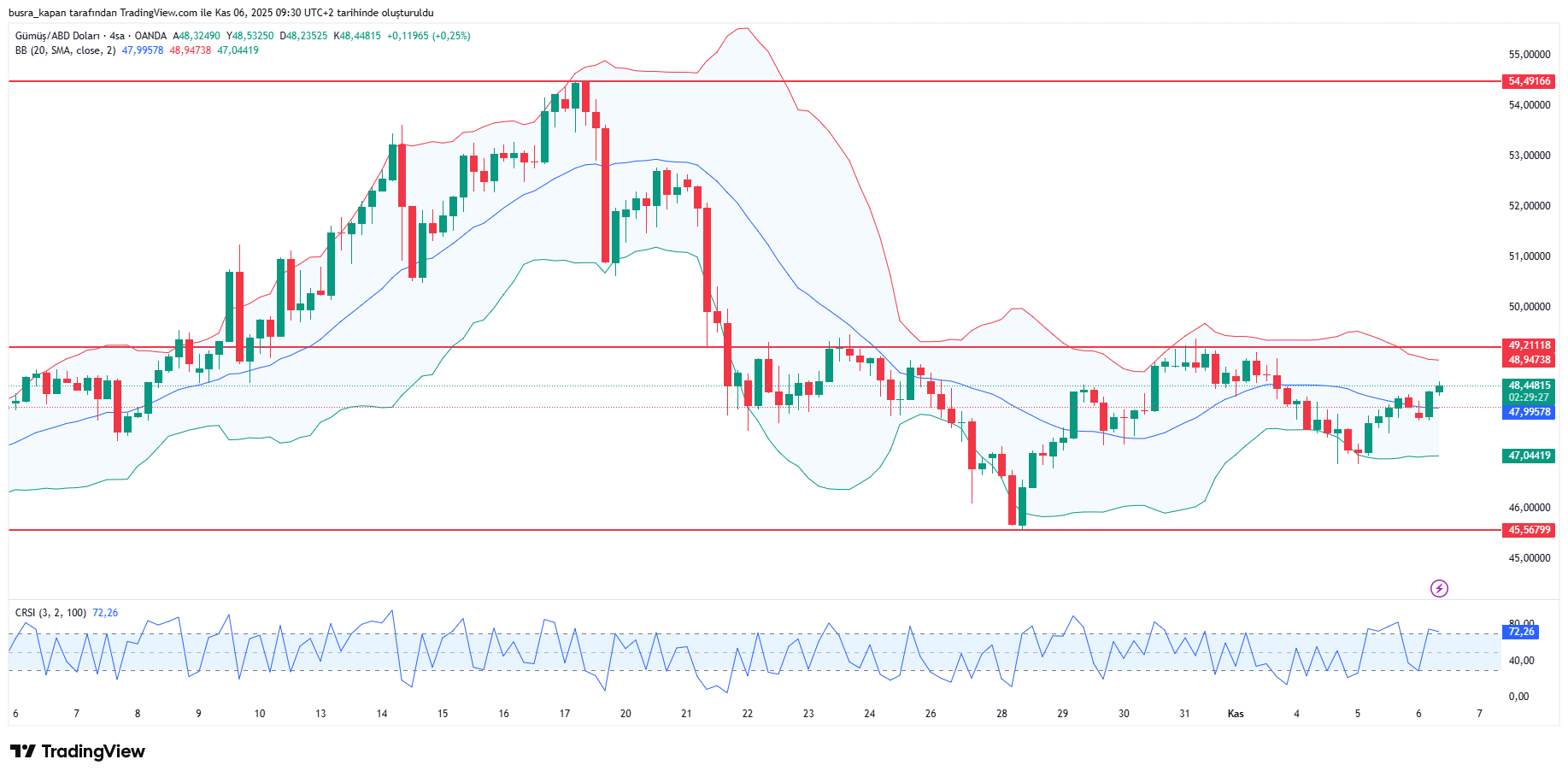Image resolution: width=1568 pixels, height=777 pixels.
Task: Click the purple lightning bolt icon
Action: tap(1439, 588)
